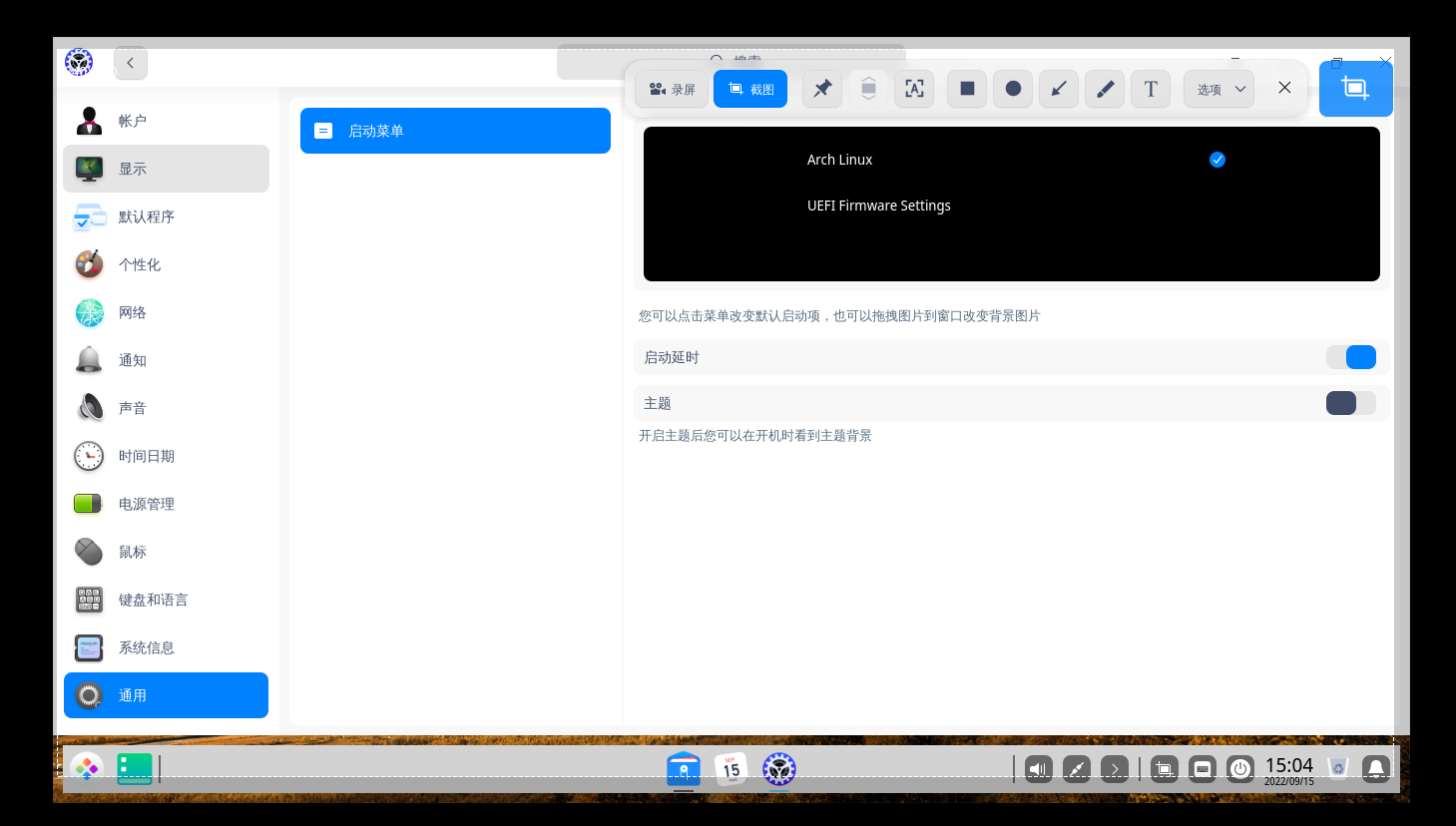Click the screenshot tray icon in the dock
Image resolution: width=1456 pixels, height=826 pixels.
(x=1165, y=769)
